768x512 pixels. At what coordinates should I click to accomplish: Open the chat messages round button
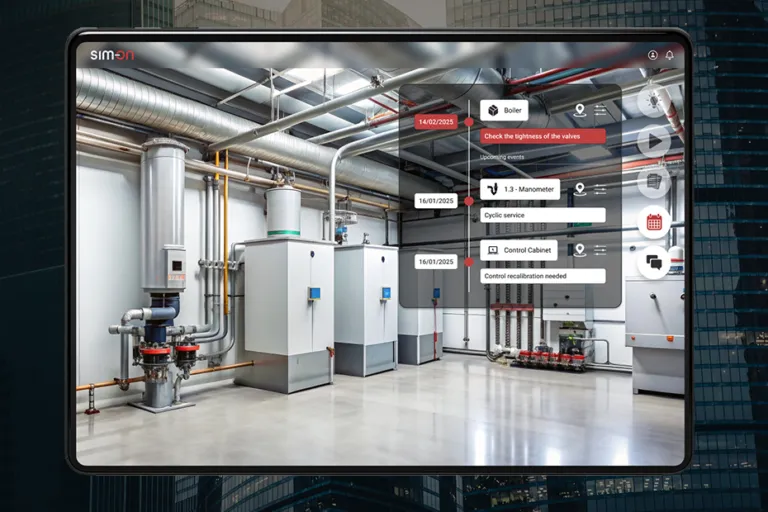coord(654,263)
